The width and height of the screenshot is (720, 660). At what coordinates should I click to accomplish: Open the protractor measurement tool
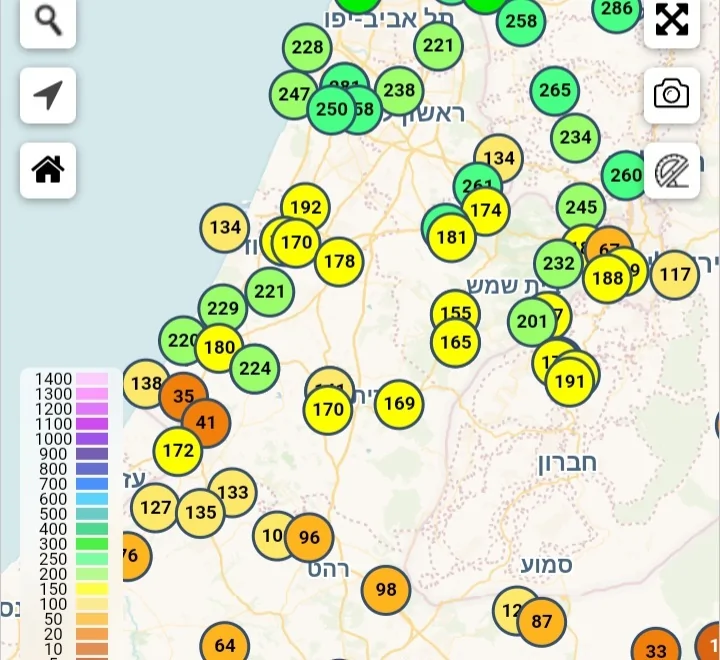click(x=671, y=171)
